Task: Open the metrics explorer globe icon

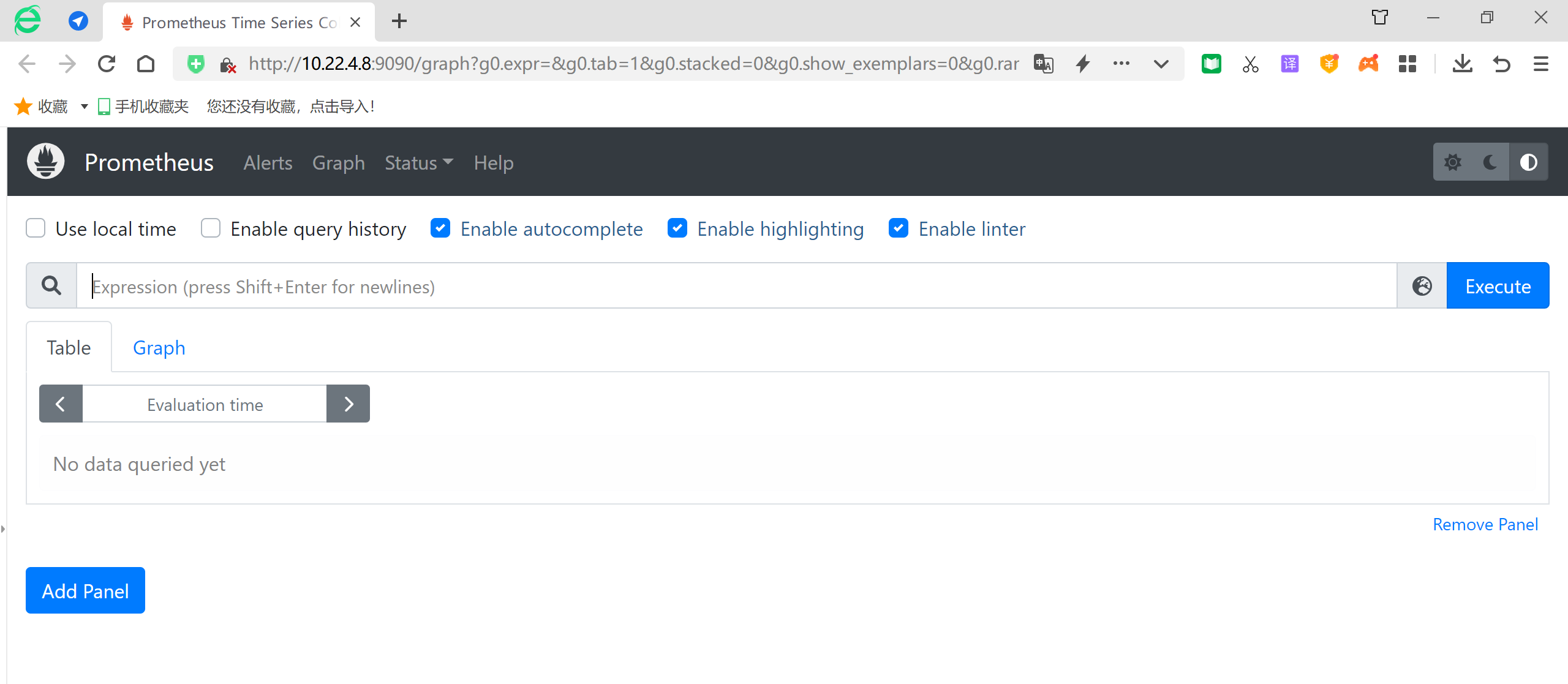Action: tap(1422, 286)
